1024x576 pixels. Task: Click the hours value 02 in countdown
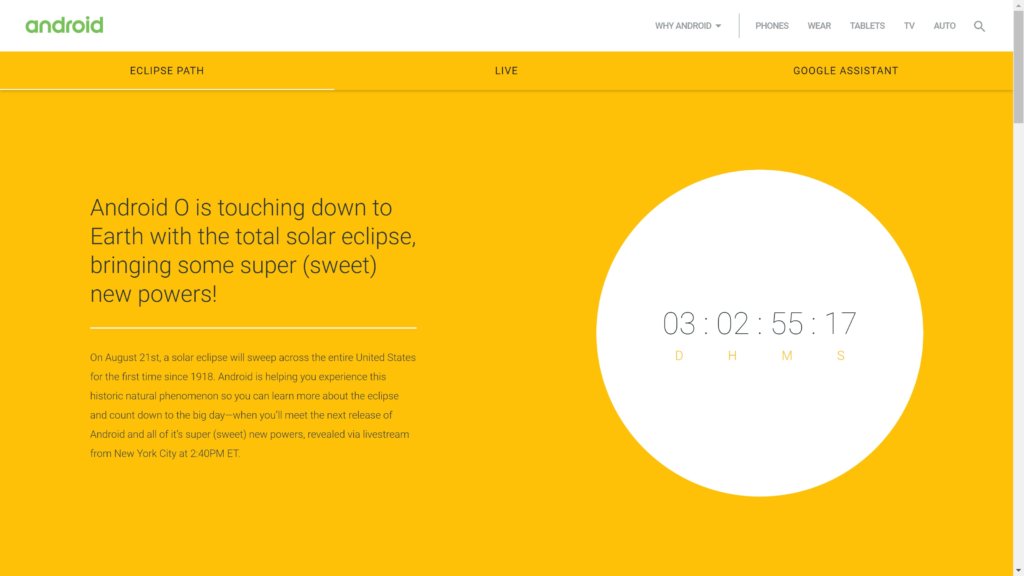tap(733, 324)
